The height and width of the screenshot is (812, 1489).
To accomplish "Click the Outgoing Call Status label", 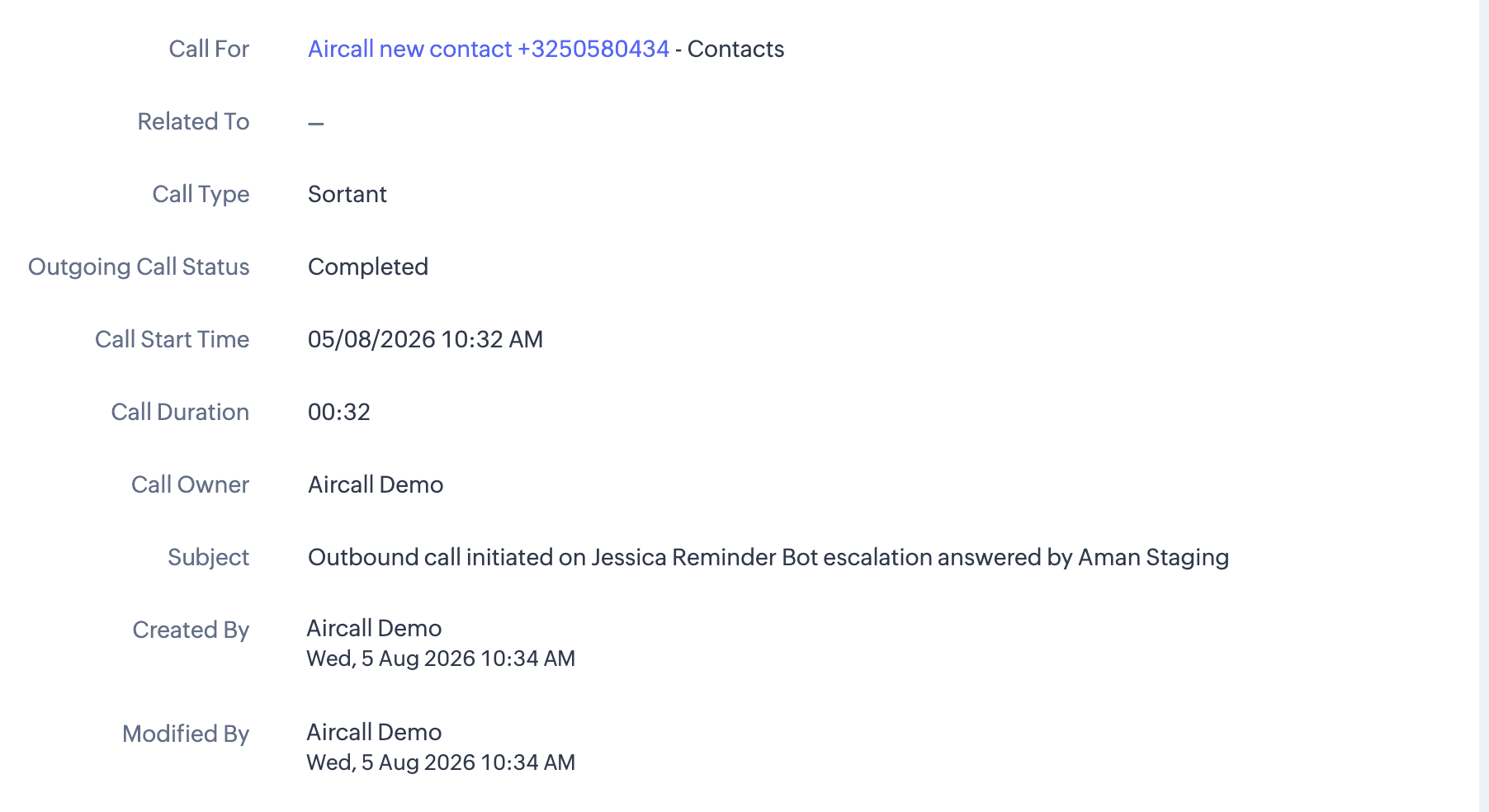I will pyautogui.click(x=139, y=267).
